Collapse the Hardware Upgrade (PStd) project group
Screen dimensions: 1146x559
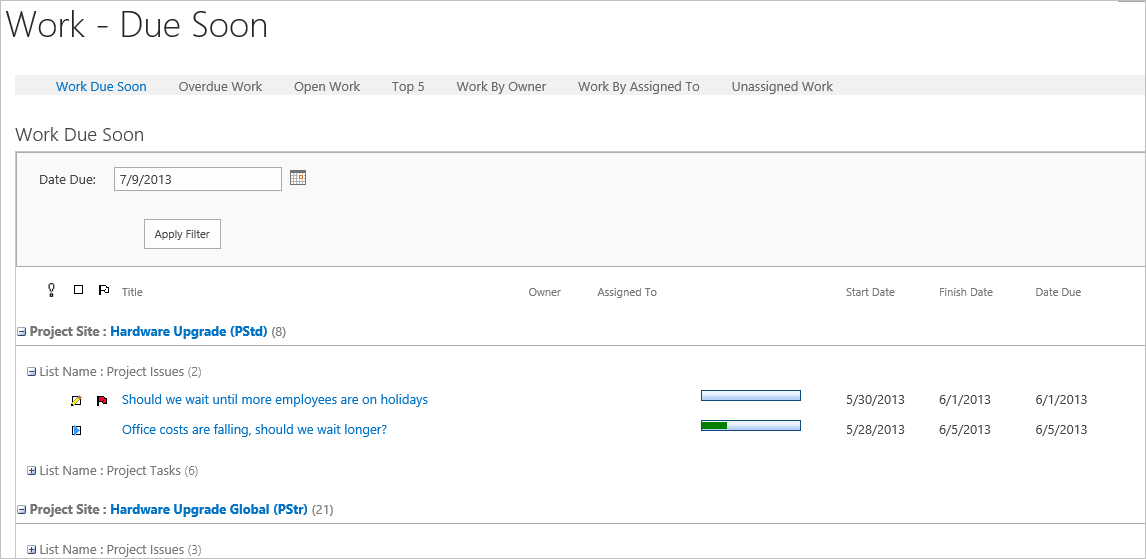pos(22,332)
